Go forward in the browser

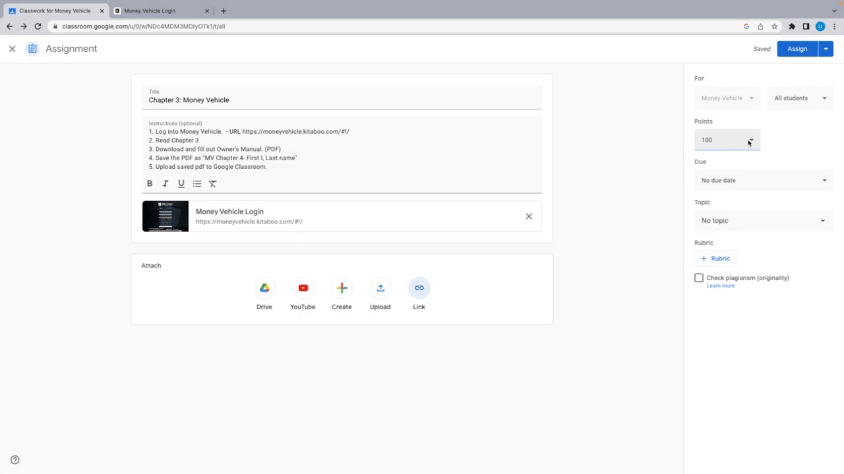[24, 26]
